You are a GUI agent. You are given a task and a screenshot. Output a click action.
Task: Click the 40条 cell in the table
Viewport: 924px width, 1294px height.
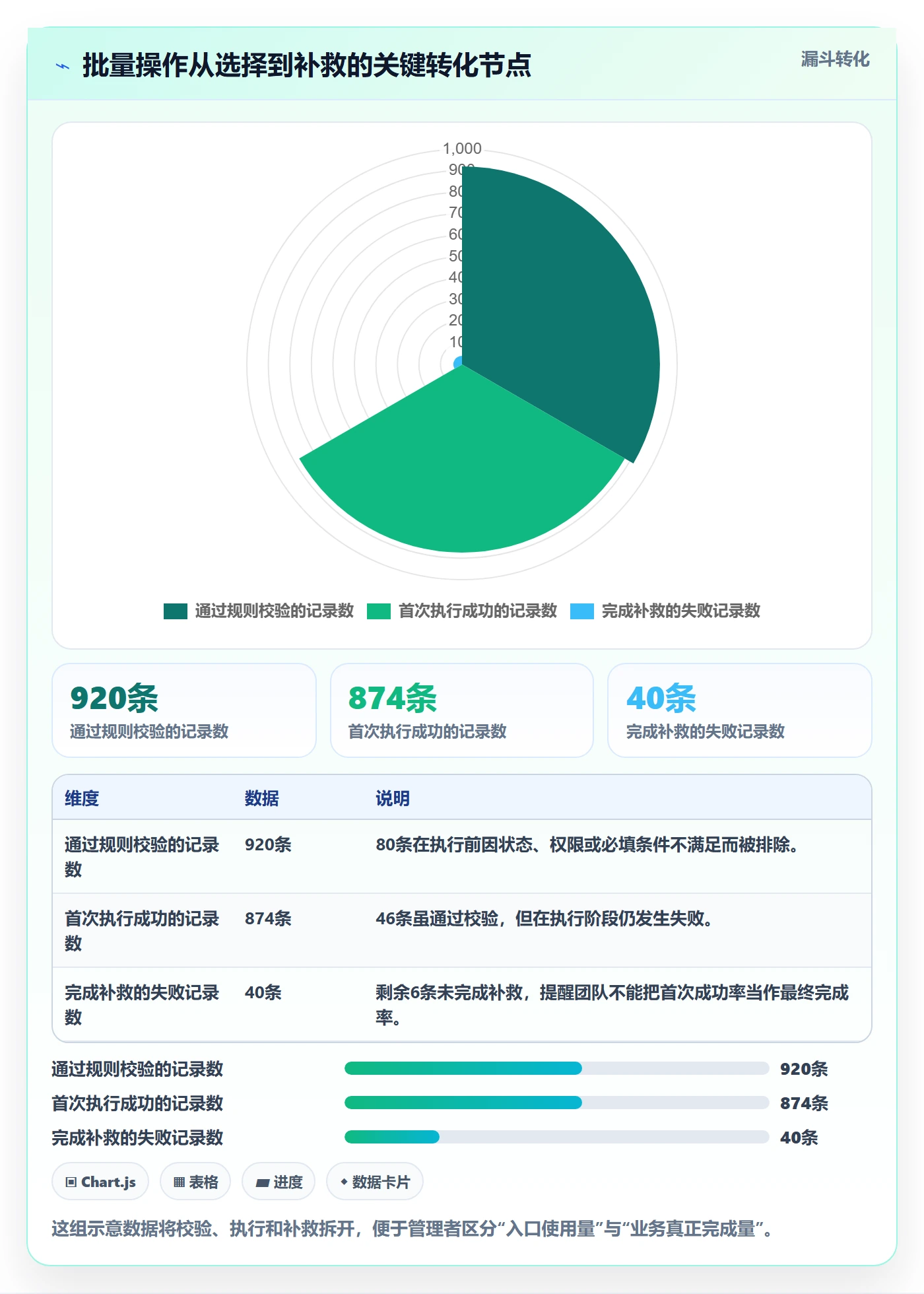[x=263, y=992]
